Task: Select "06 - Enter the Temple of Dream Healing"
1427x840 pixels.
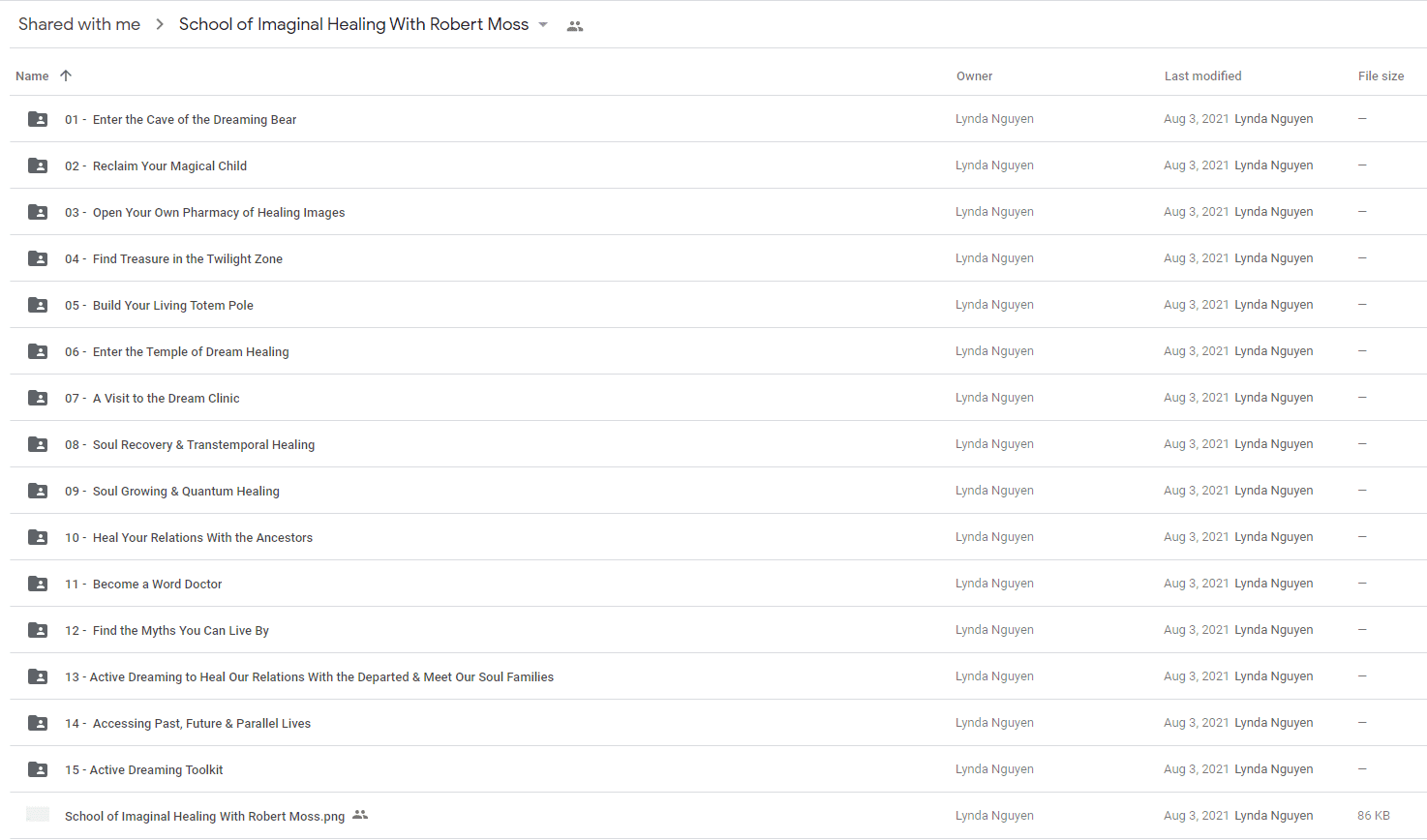Action: click(177, 351)
